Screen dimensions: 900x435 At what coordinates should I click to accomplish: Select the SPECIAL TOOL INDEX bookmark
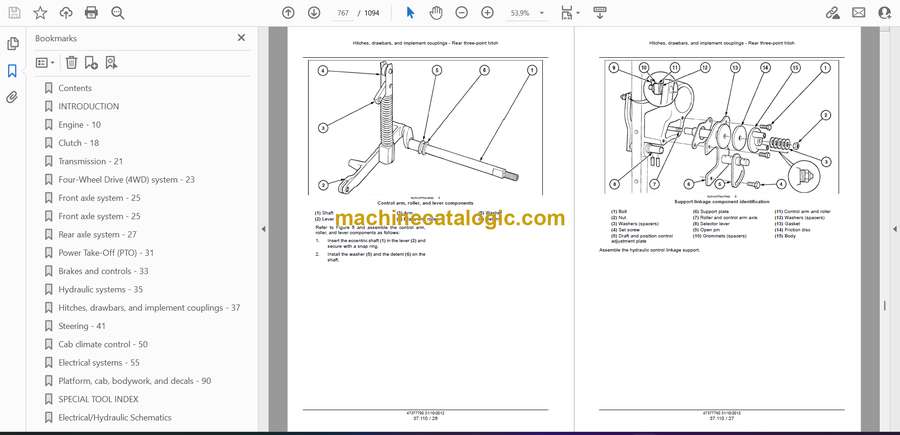pyautogui.click(x=98, y=399)
